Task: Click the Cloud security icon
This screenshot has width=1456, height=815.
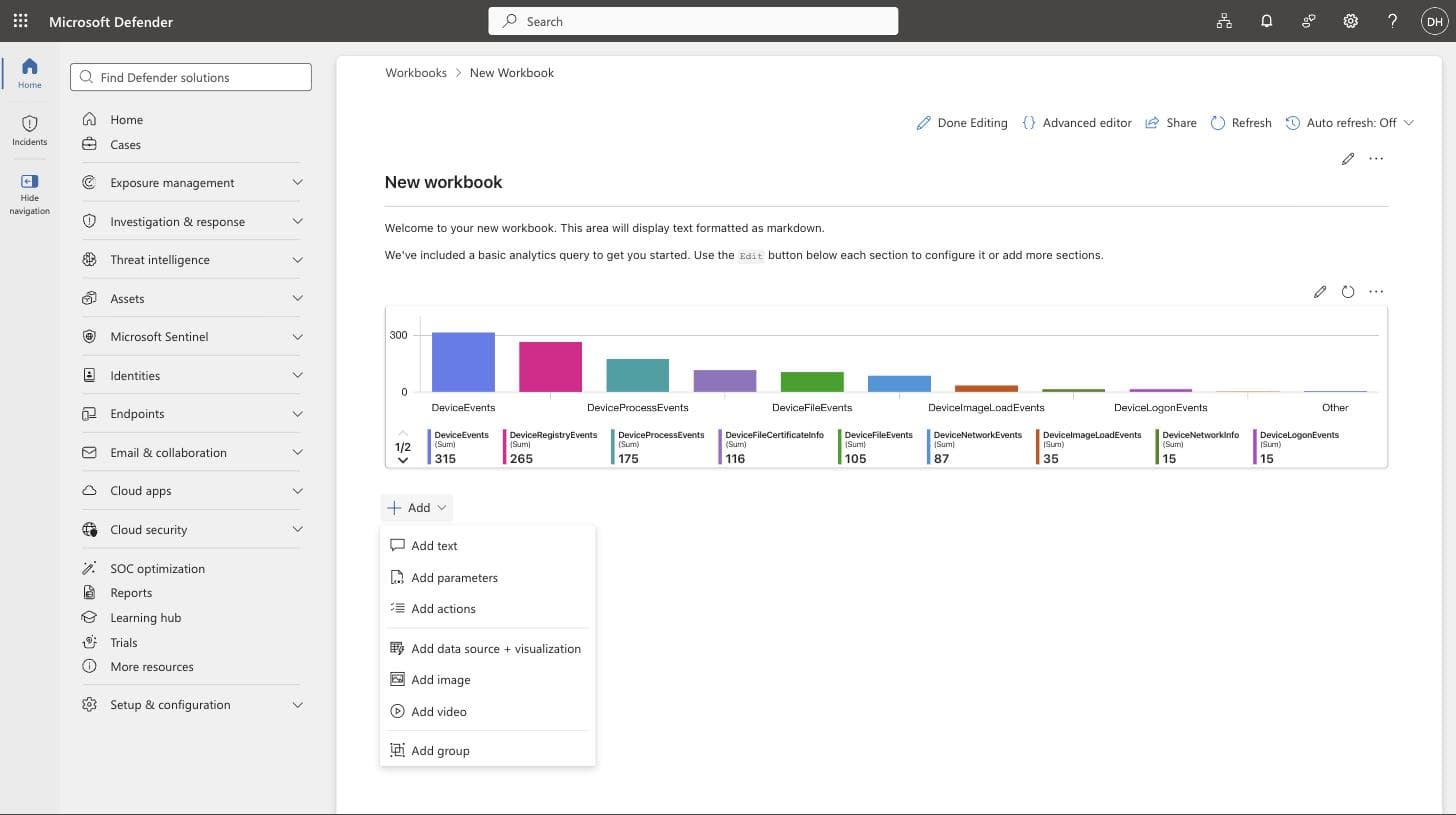Action: (89, 529)
